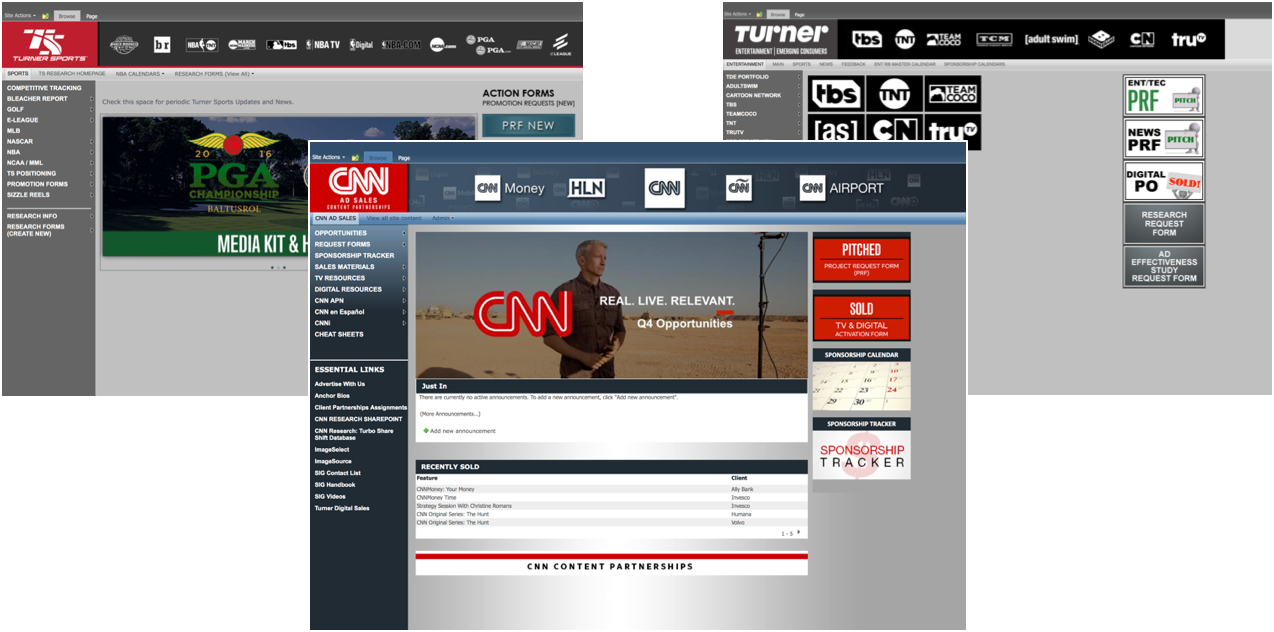Open the NBA.com logo
The height and width of the screenshot is (632, 1274).
point(401,45)
